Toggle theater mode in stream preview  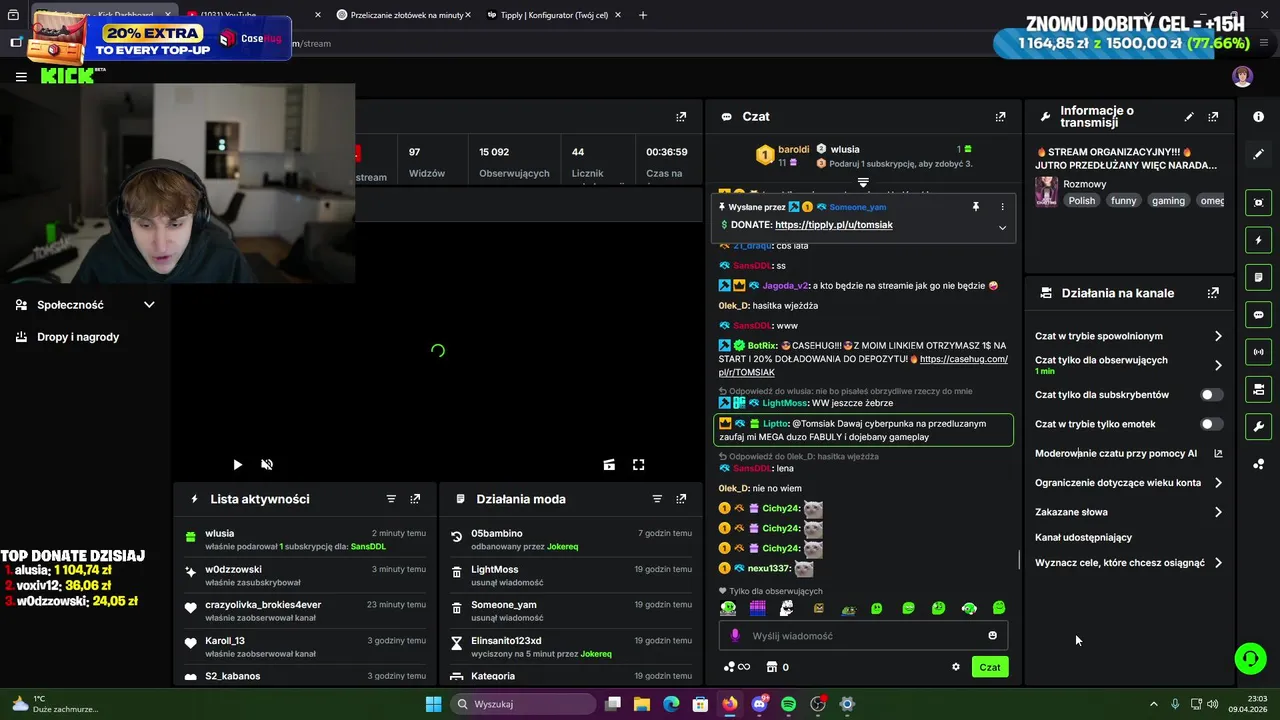tap(609, 465)
